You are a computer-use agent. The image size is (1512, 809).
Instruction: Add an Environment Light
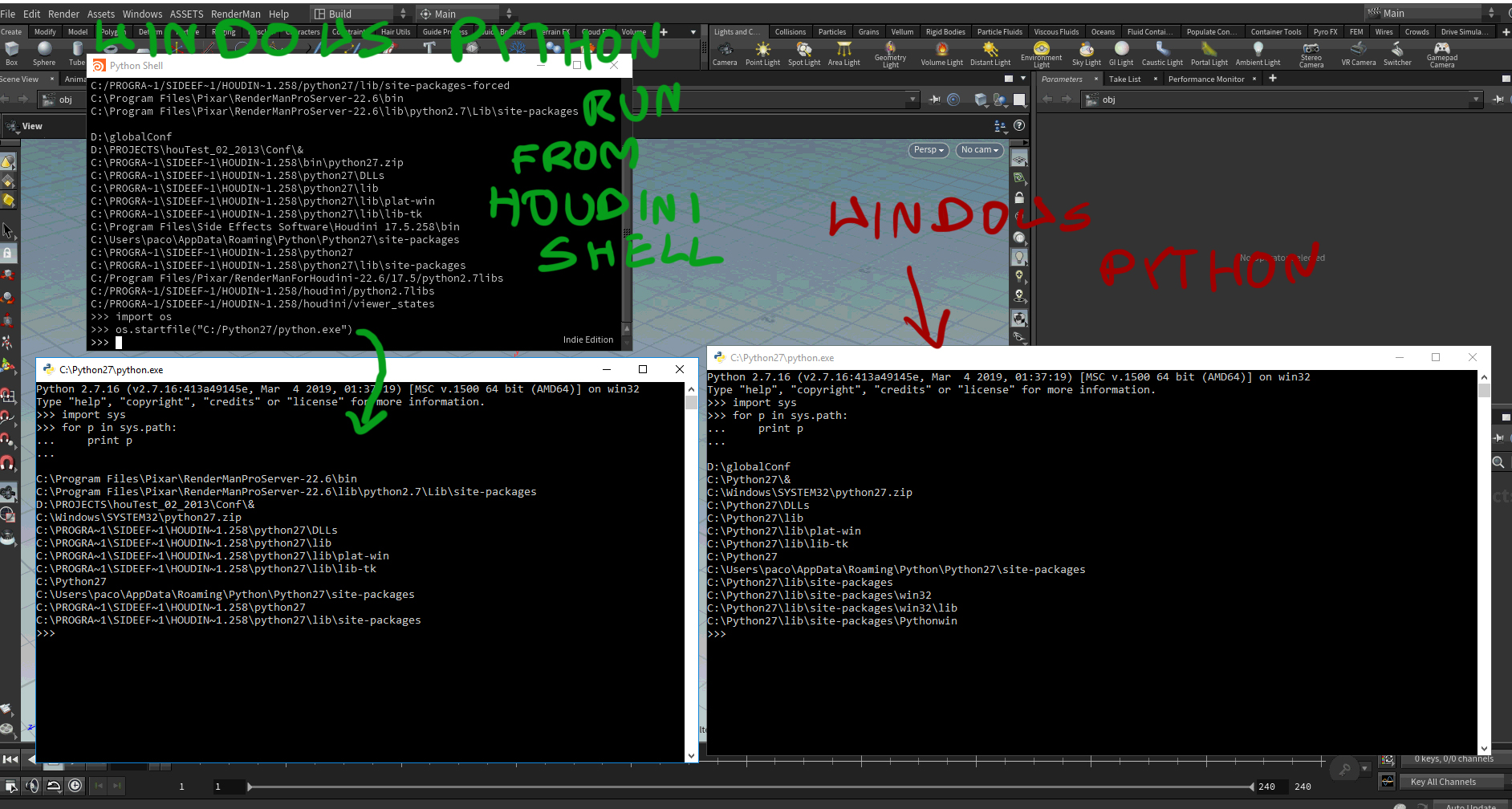coord(1041,55)
